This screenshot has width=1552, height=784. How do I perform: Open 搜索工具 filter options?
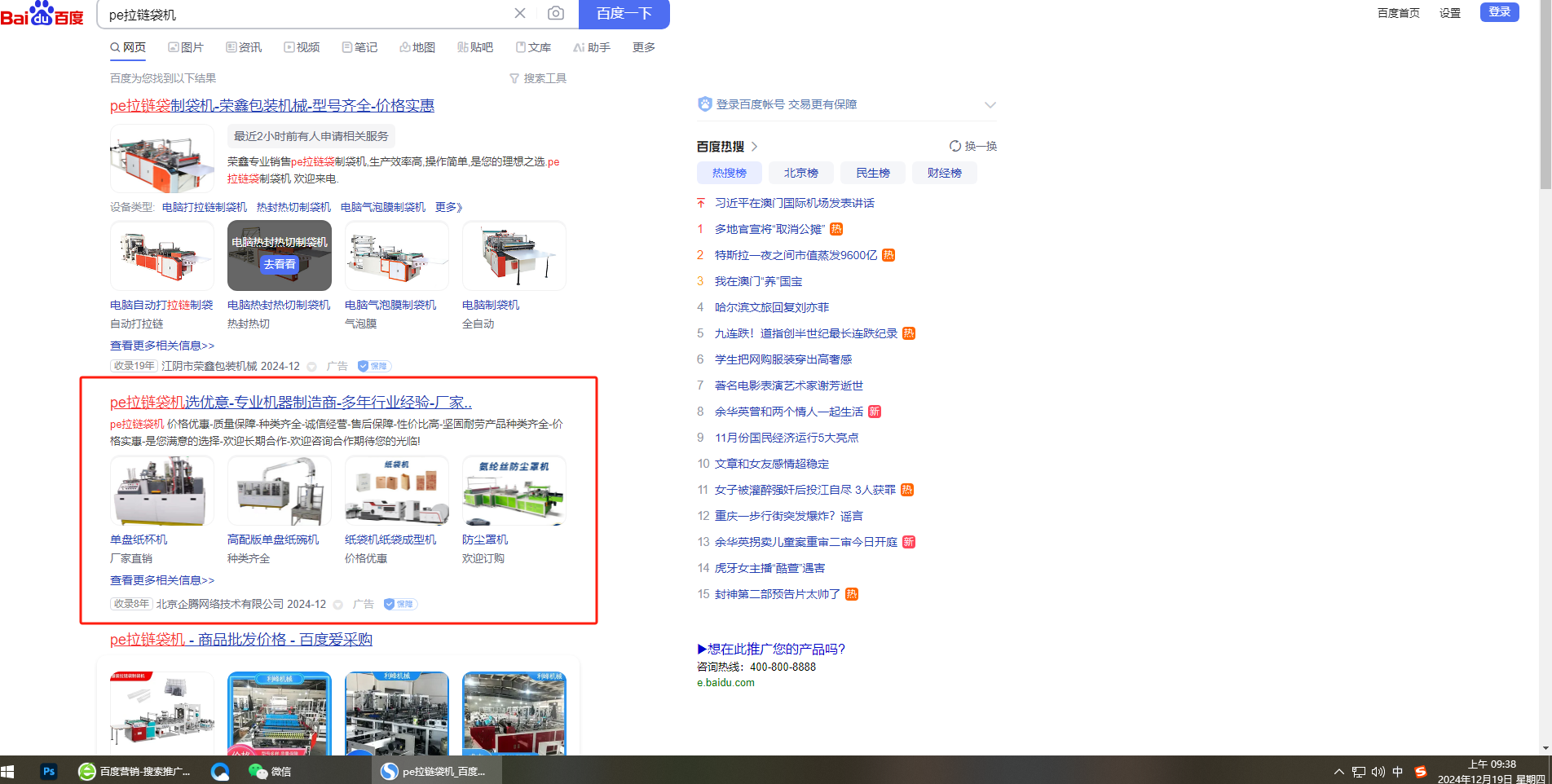click(x=538, y=78)
